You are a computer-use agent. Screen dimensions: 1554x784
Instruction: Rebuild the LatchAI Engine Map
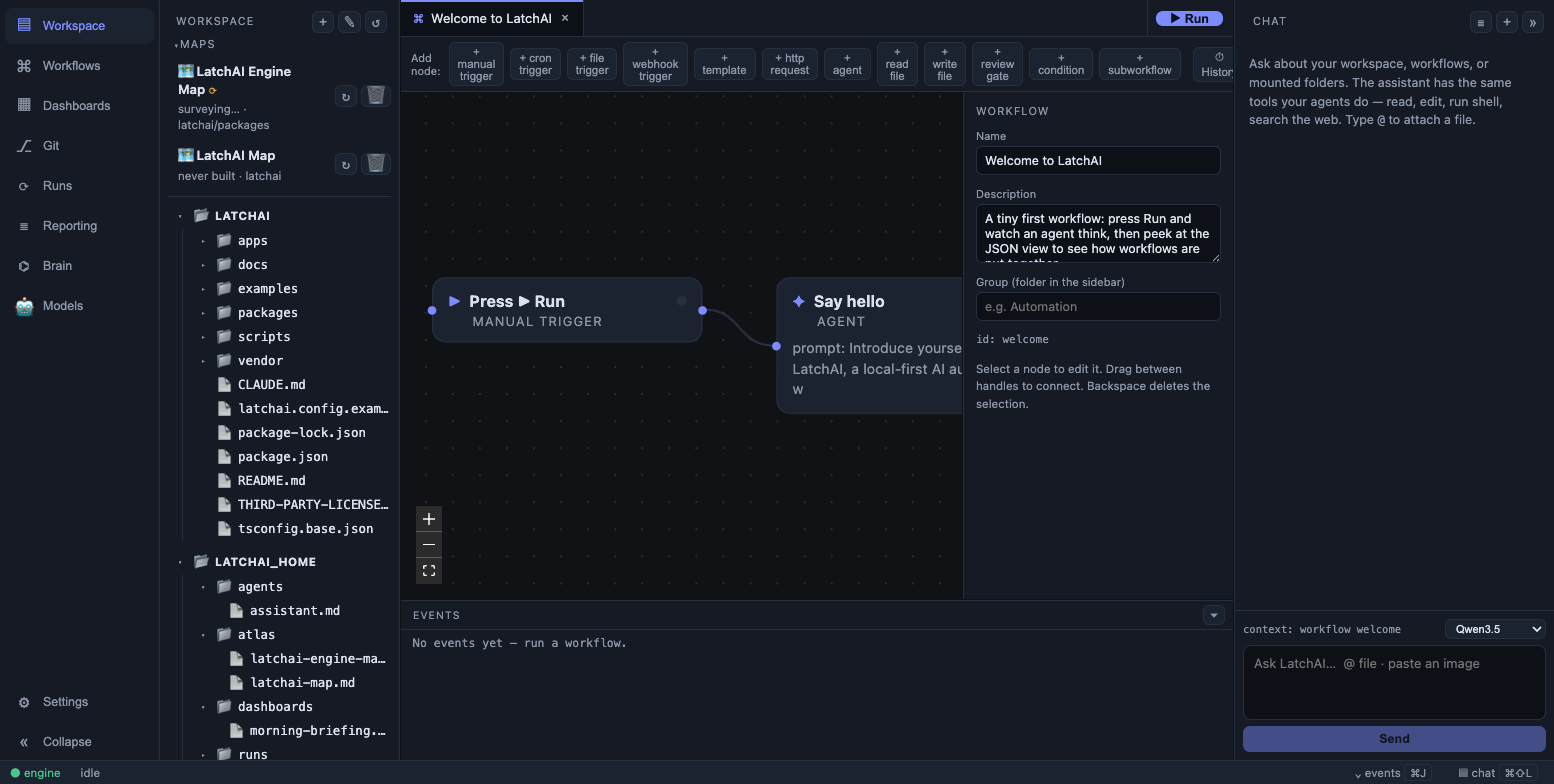pos(346,97)
